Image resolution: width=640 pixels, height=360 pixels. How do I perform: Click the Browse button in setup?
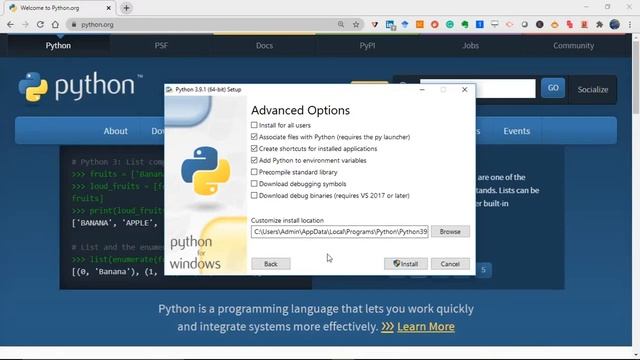point(450,231)
